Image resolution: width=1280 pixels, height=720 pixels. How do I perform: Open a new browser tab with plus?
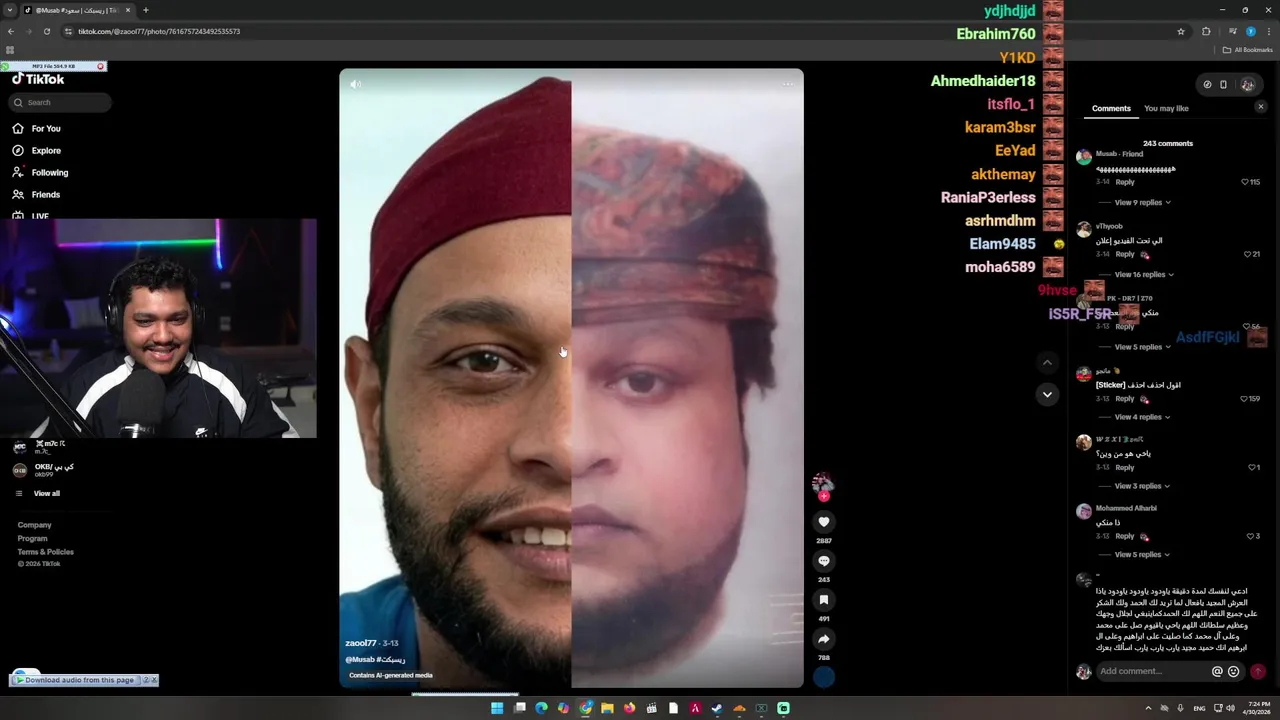tap(145, 10)
